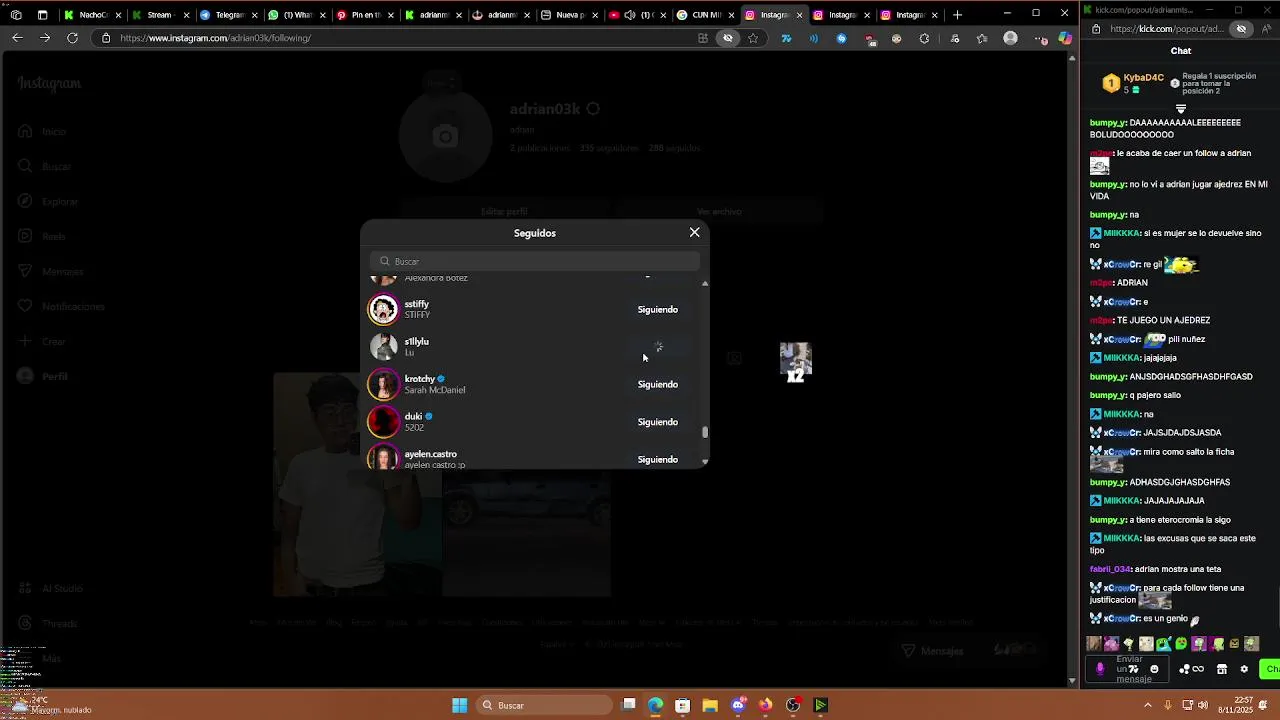Open Kick chat settings gear
The image size is (1280, 720).
1244,669
